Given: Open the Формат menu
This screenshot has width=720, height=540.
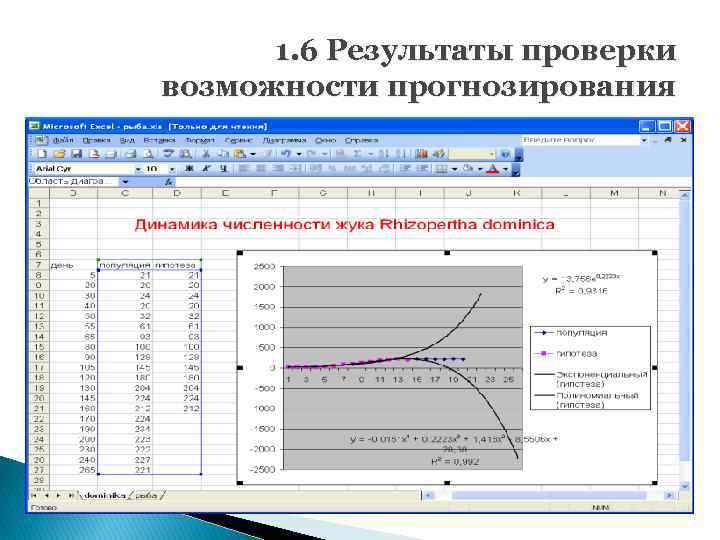Looking at the screenshot, I should 199,140.
